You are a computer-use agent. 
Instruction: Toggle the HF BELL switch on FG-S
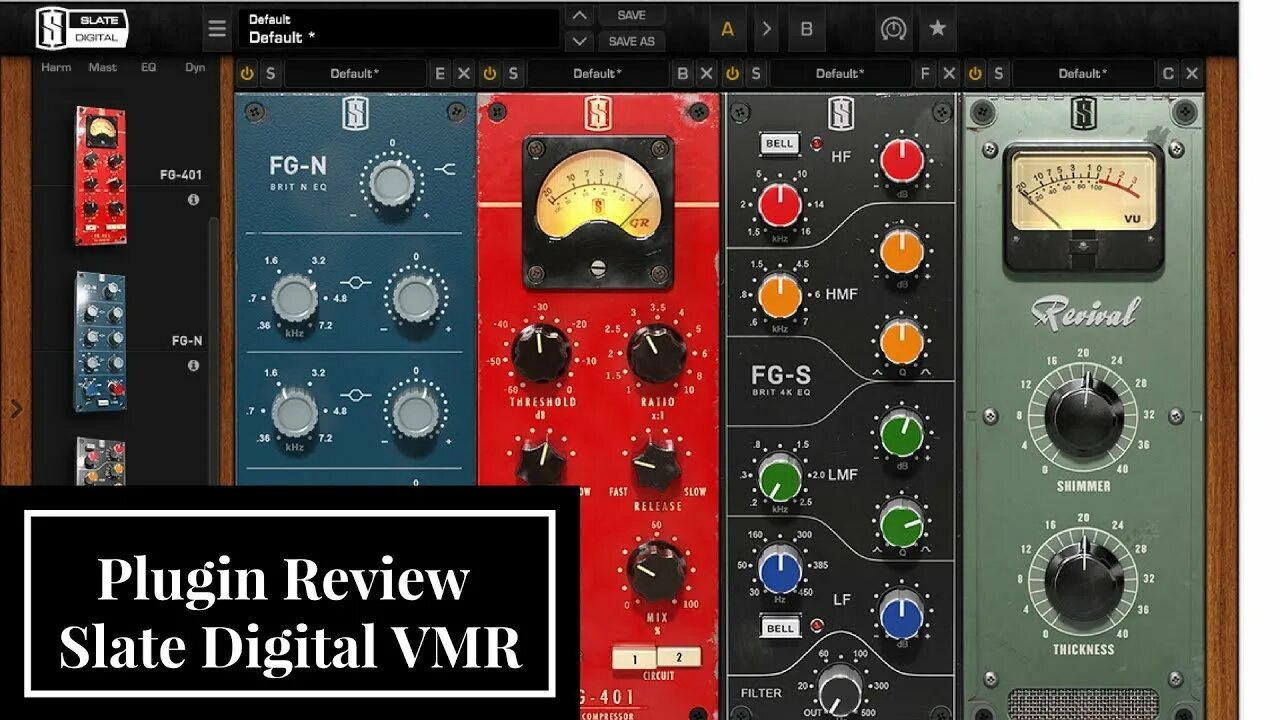click(x=779, y=143)
